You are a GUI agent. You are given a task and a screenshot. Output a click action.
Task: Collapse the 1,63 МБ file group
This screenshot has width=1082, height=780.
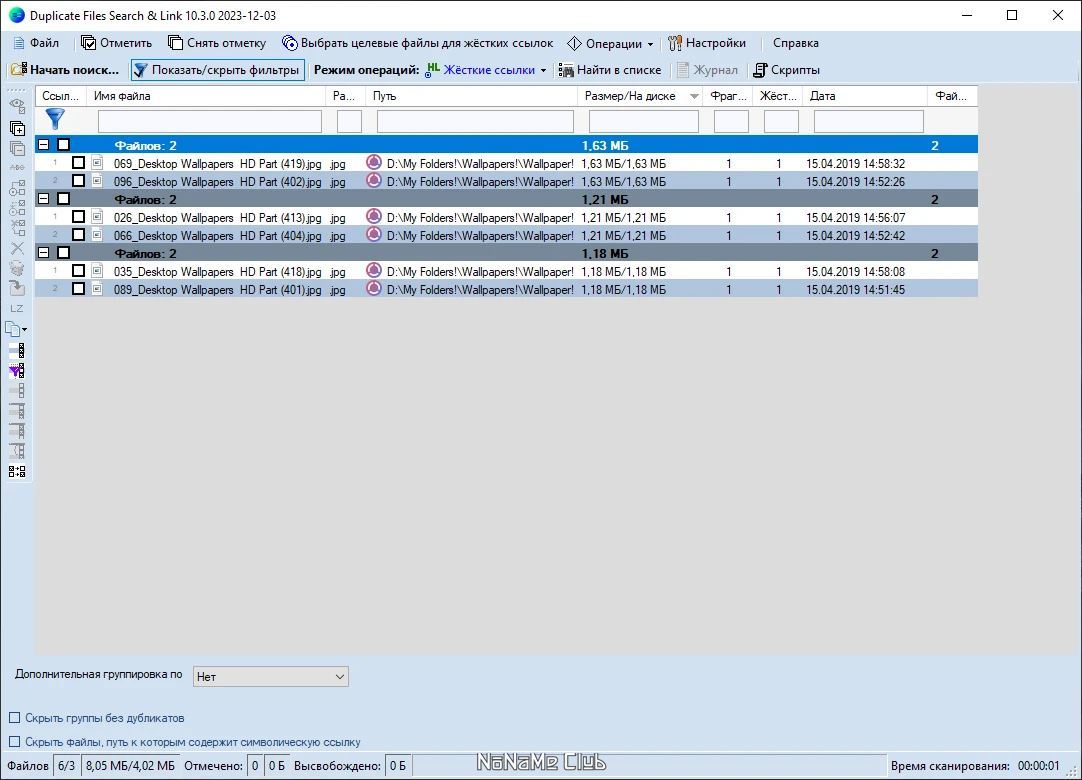(x=43, y=145)
